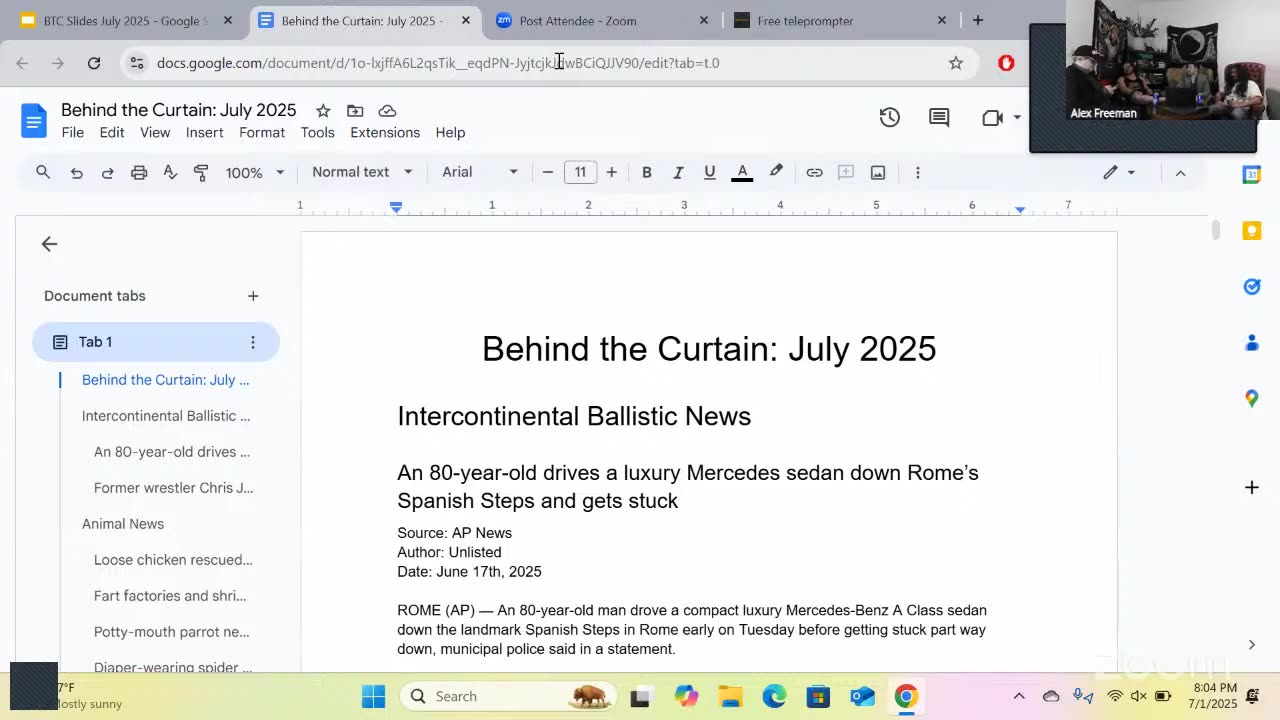Open the Windows Start menu
The width and height of the screenshot is (1280, 720).
point(373,696)
